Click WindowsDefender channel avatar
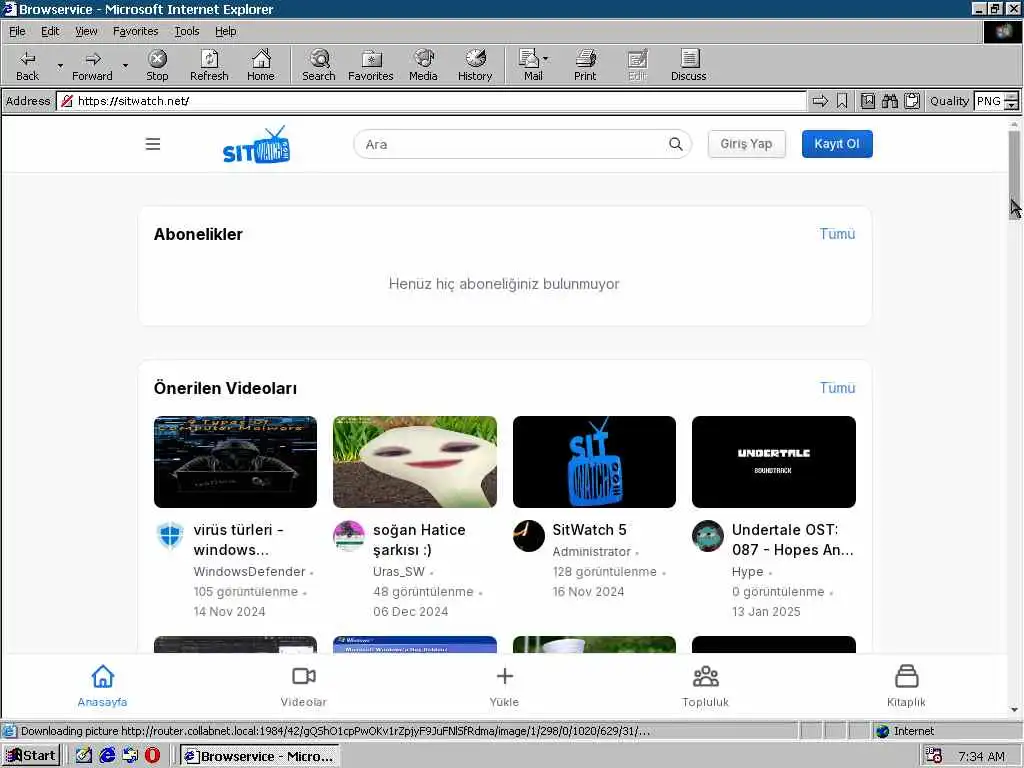Viewport: 1024px width, 768px height. (170, 536)
